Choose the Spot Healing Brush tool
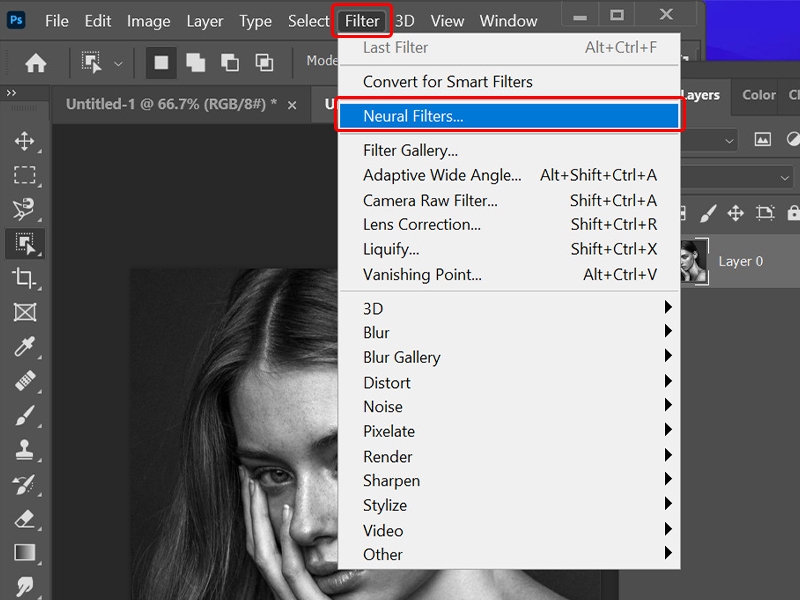 pos(24,382)
